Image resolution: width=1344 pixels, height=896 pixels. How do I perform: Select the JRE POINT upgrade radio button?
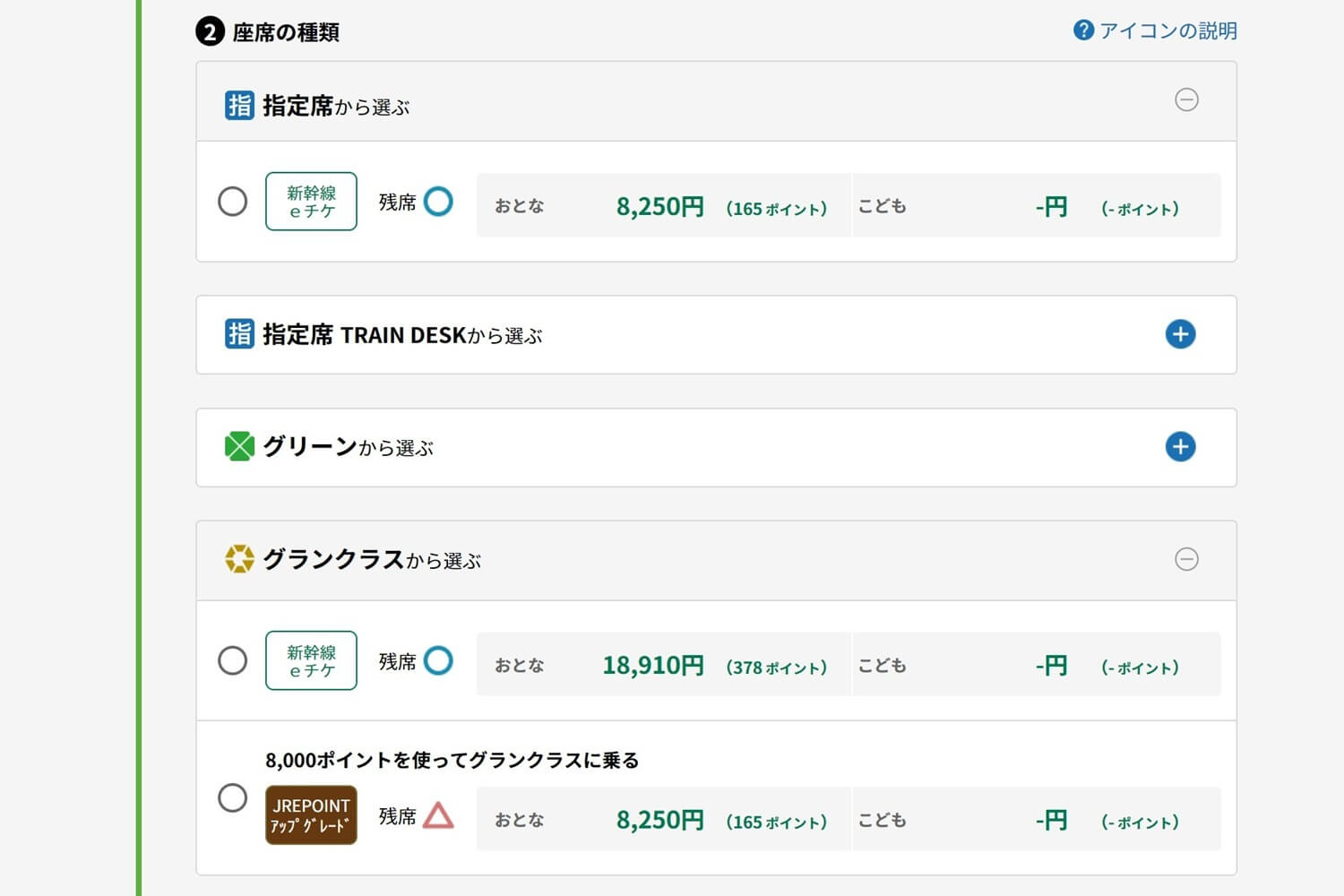[233, 797]
